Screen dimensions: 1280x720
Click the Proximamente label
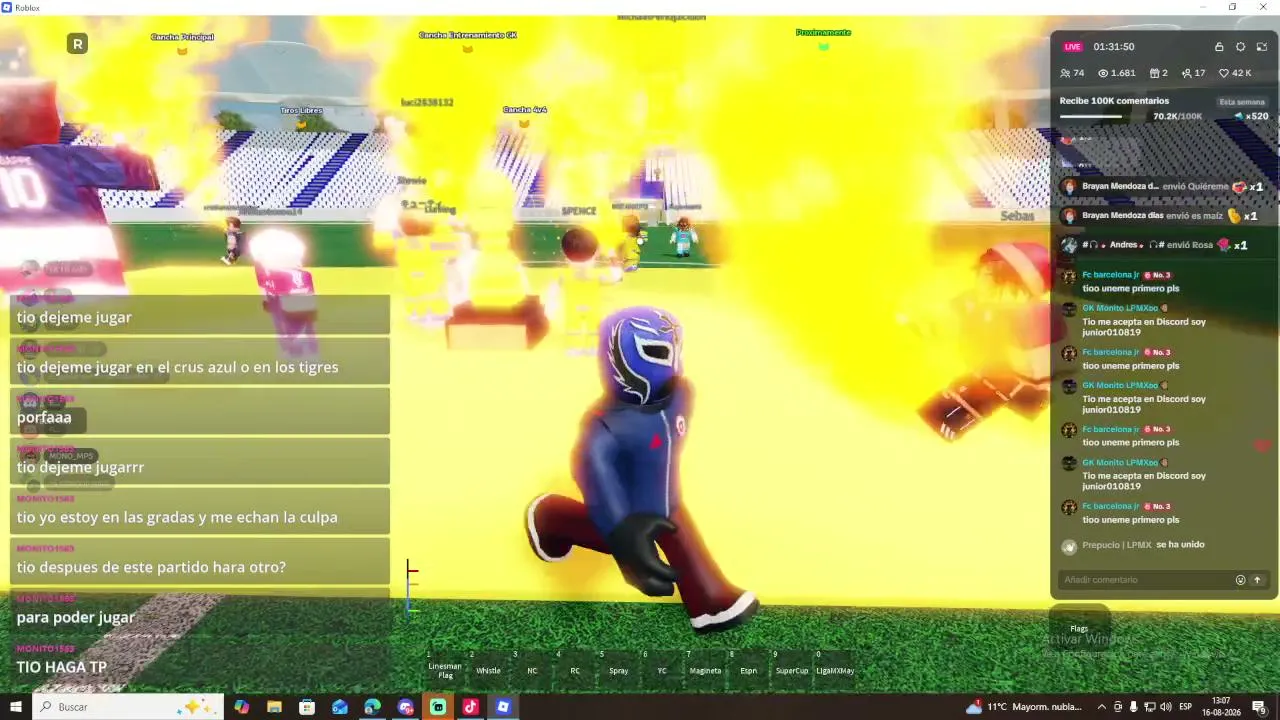[x=823, y=33]
